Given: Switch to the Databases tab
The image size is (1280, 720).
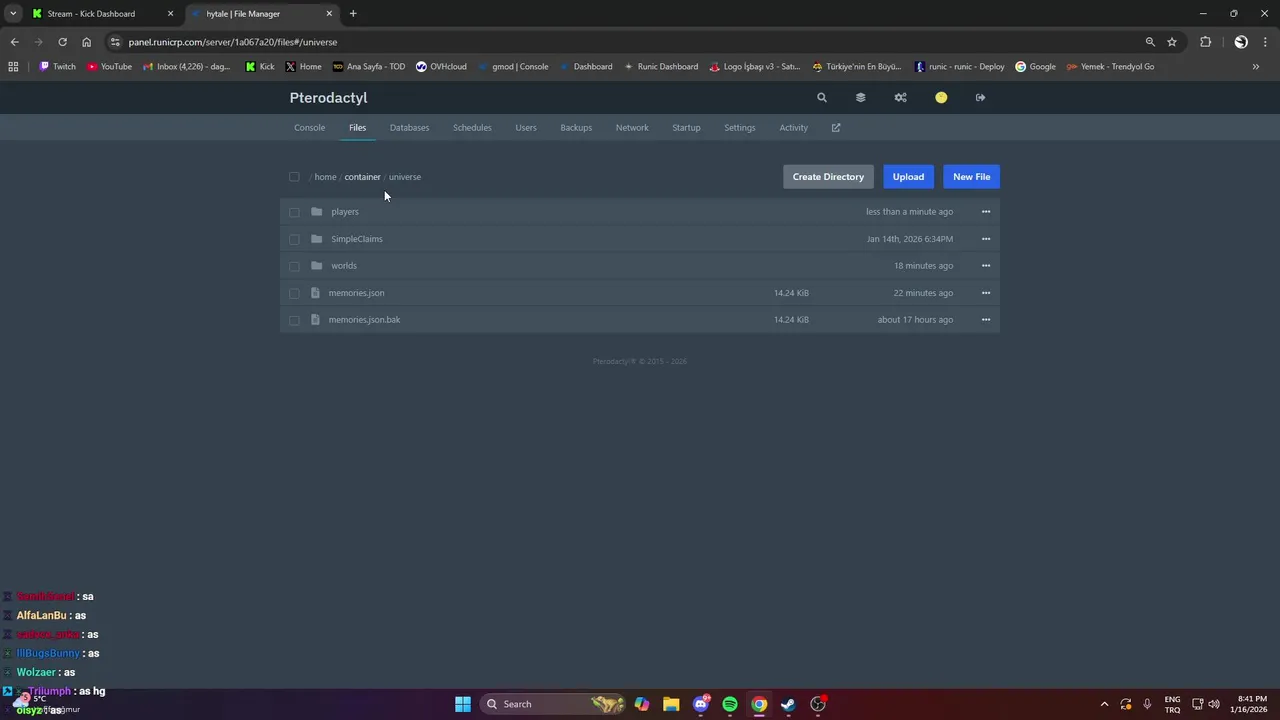Looking at the screenshot, I should click(409, 128).
